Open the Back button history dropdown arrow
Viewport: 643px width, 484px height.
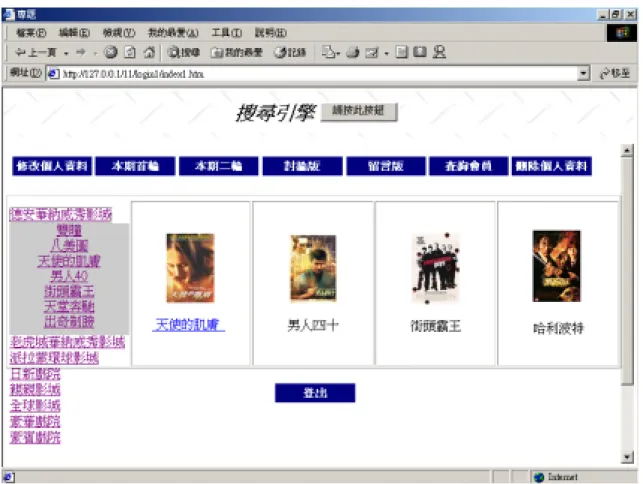[x=66, y=53]
